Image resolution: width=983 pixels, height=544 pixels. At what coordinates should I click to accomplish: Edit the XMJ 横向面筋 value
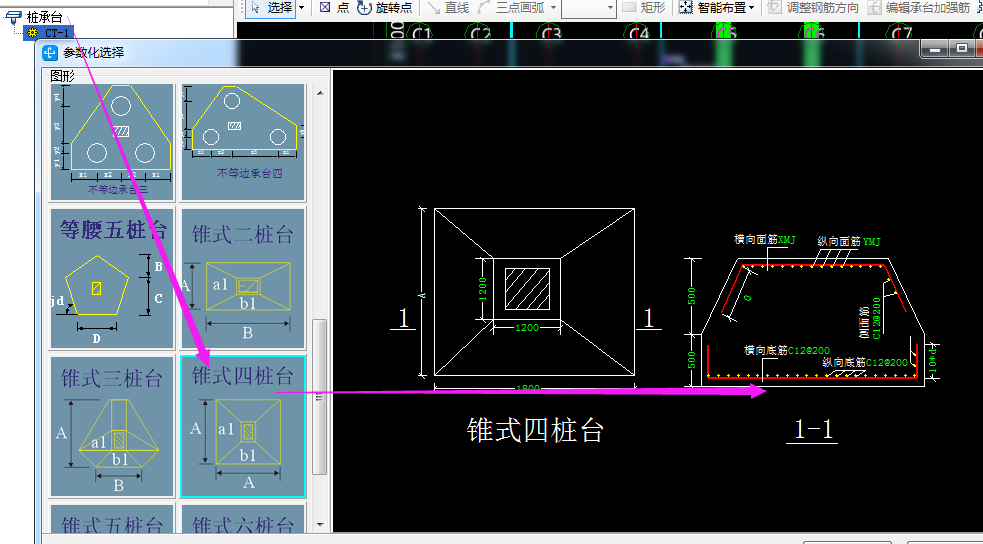tap(787, 239)
